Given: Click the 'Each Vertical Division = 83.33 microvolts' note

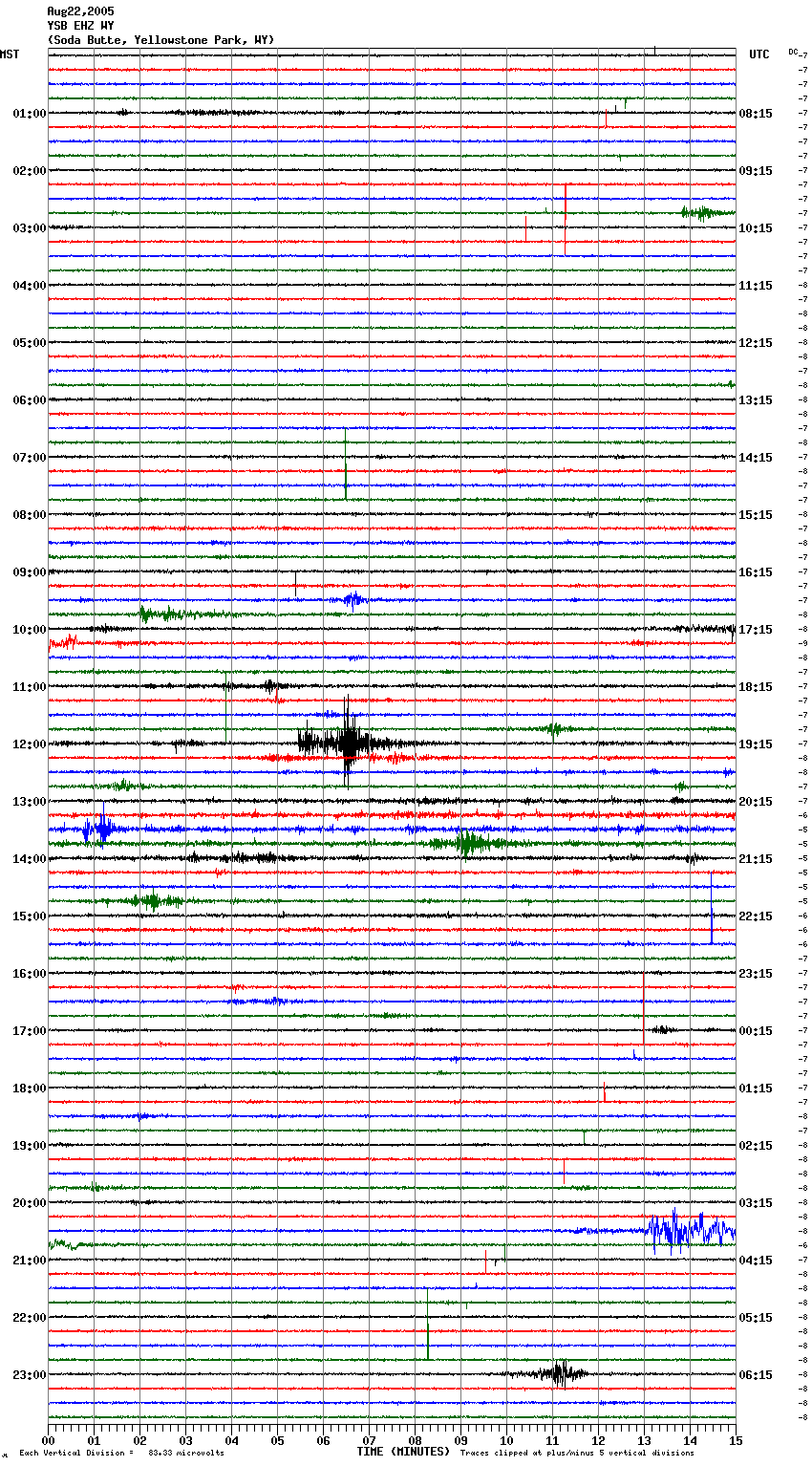Looking at the screenshot, I should coord(121,1453).
